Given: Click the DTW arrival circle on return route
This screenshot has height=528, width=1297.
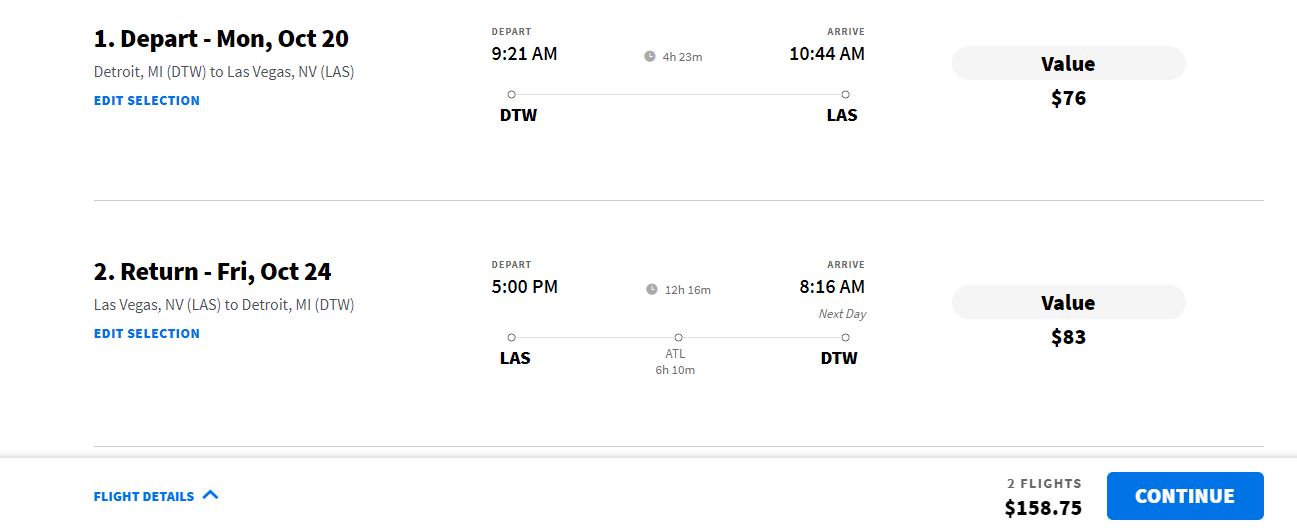Looking at the screenshot, I should coord(846,337).
